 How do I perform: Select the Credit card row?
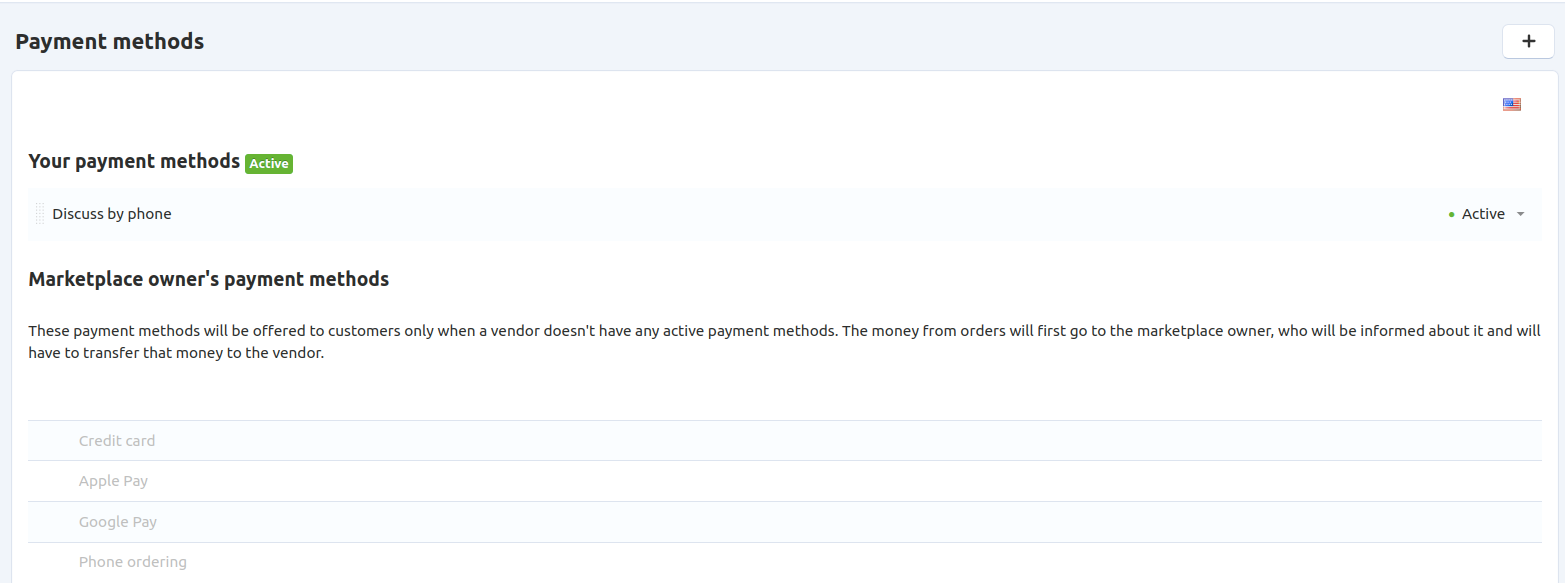785,441
